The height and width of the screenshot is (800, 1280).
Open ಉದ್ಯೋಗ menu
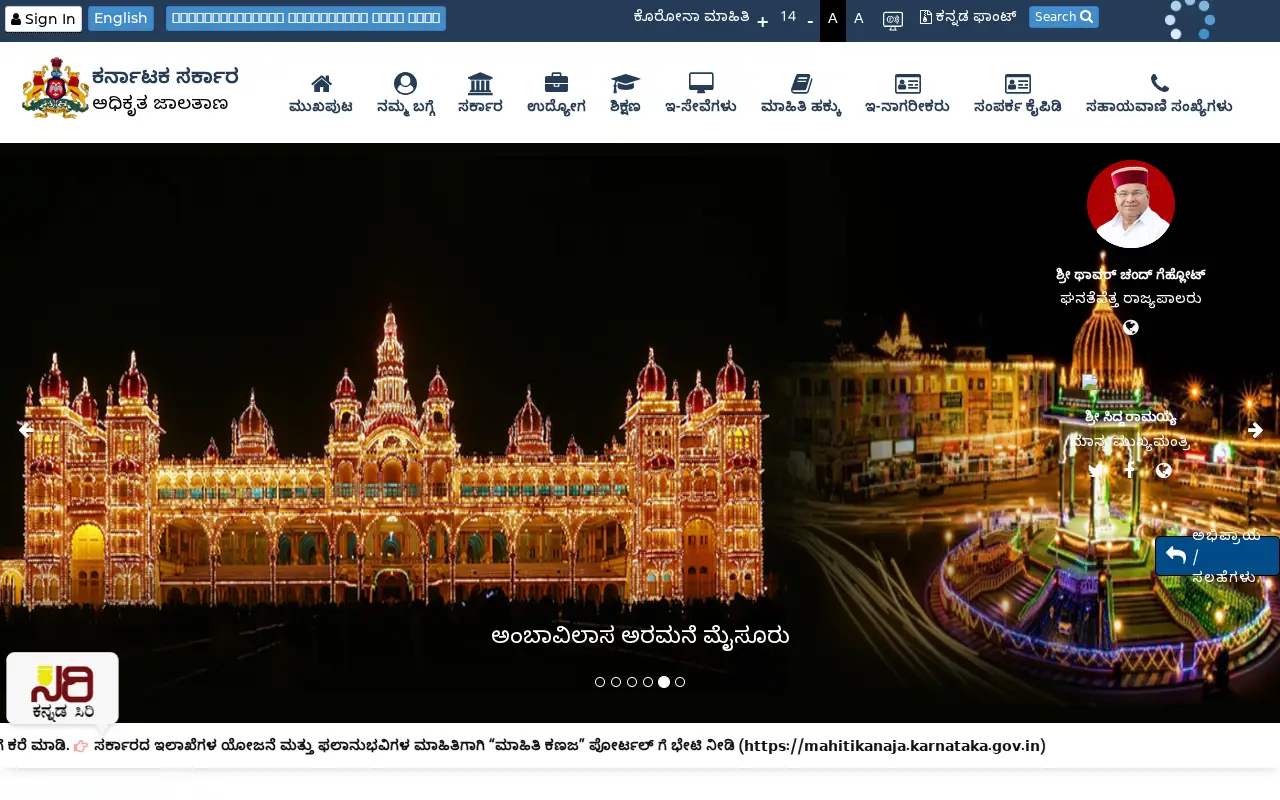[556, 95]
